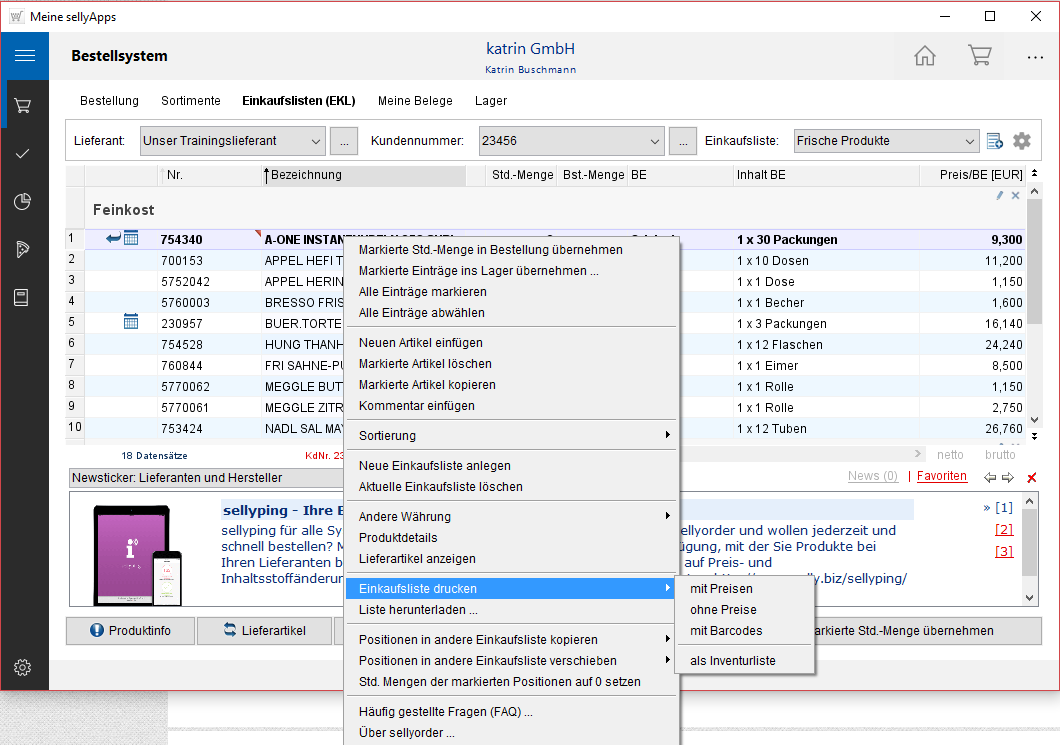Open the shopping cart in the header
The height and width of the screenshot is (745, 1060).
979,56
